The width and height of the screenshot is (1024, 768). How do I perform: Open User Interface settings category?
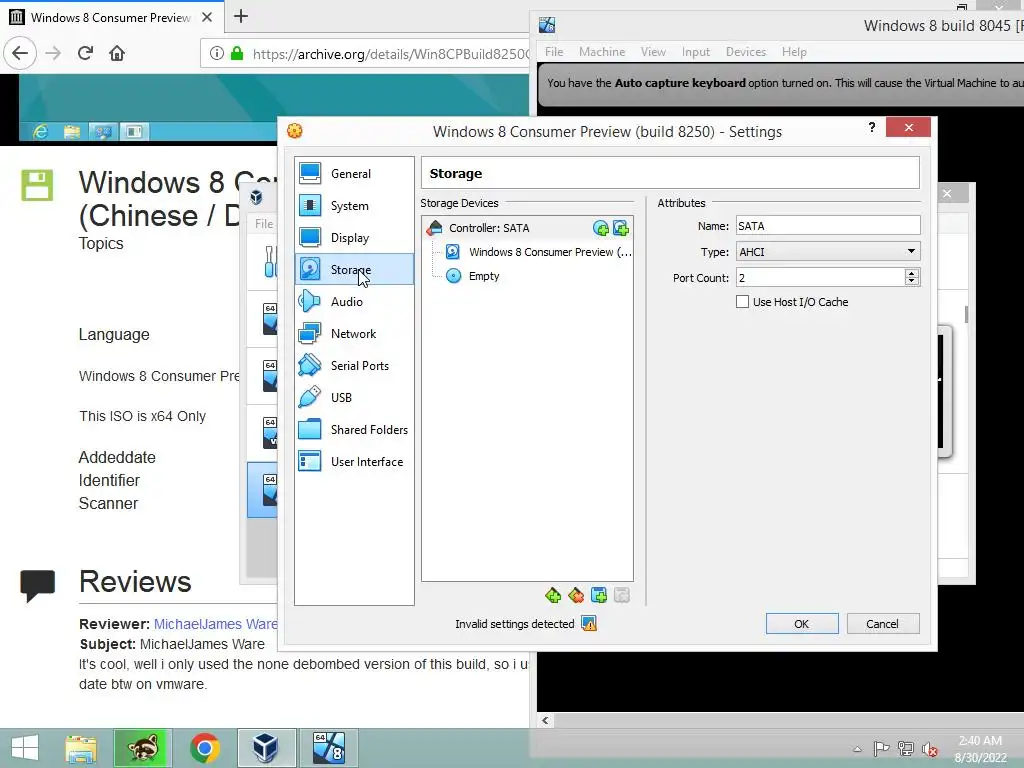(x=354, y=462)
